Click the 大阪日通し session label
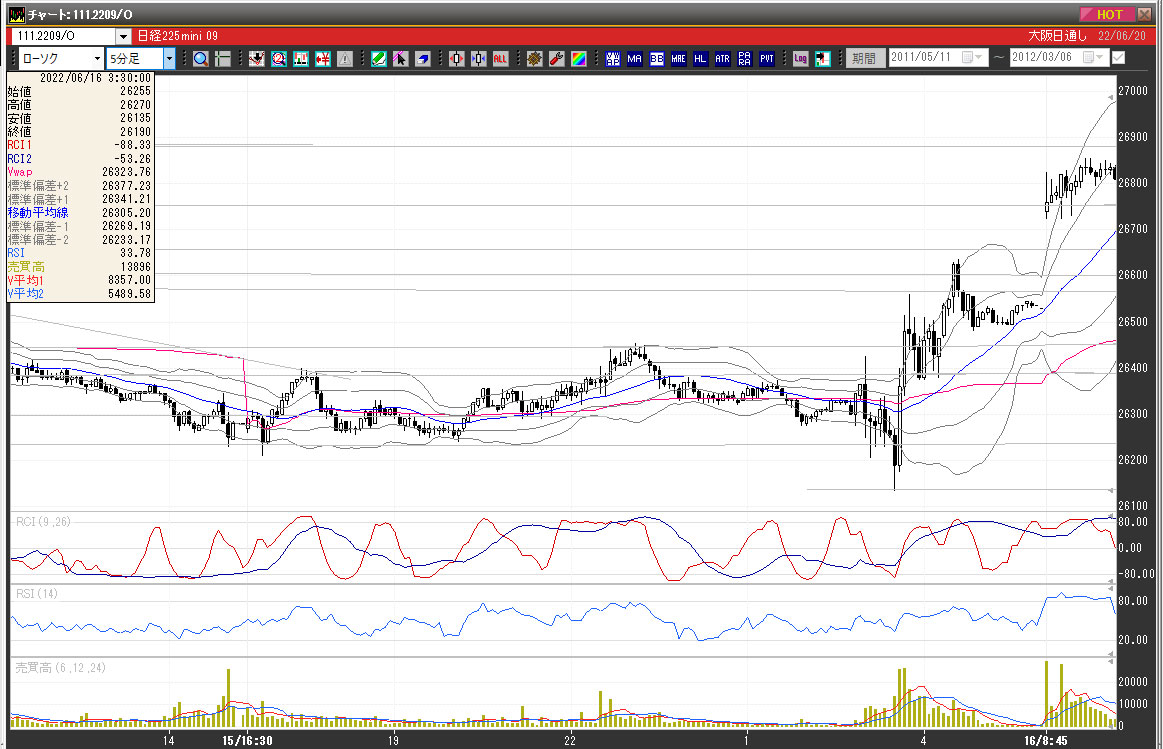Screen dimensions: 1163x749 [1057, 36]
